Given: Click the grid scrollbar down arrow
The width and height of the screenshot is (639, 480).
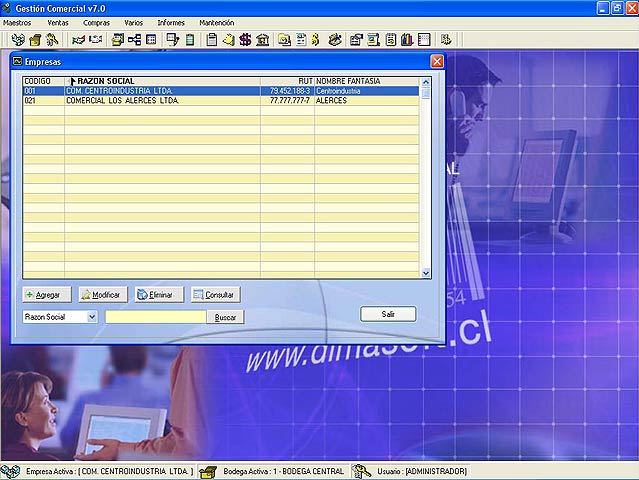Looking at the screenshot, I should pos(426,272).
